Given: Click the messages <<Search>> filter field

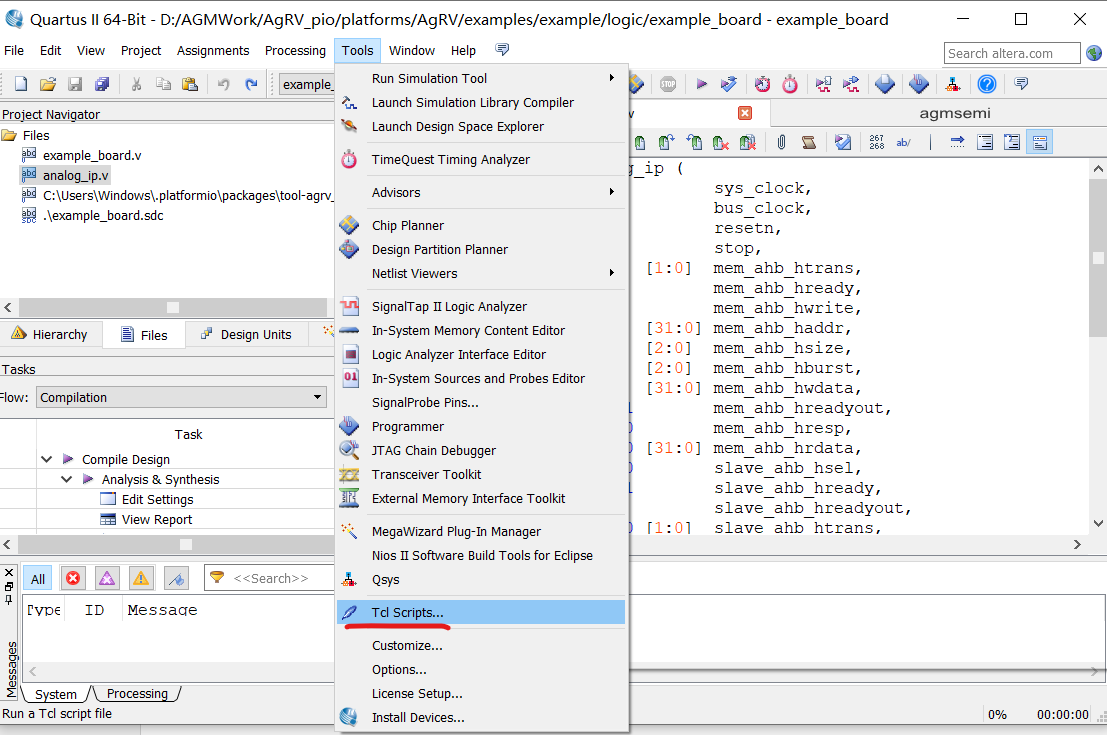Looking at the screenshot, I should tap(271, 578).
